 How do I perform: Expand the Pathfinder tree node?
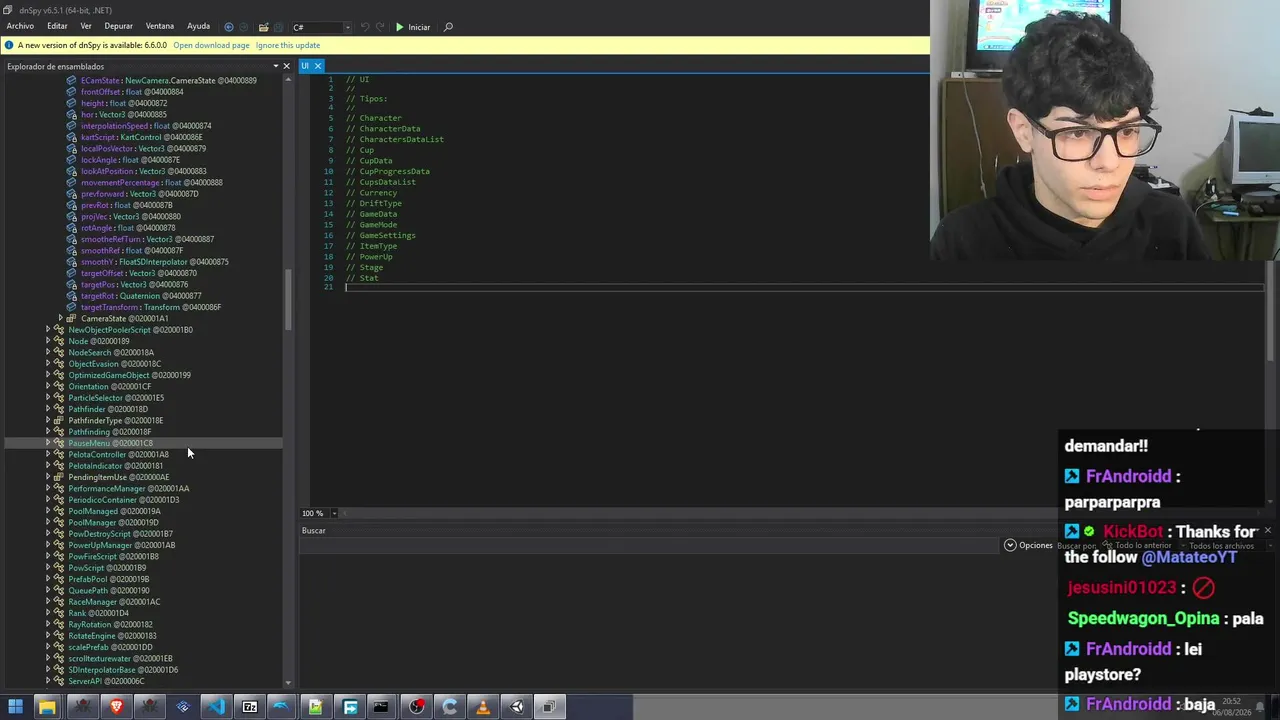click(48, 409)
